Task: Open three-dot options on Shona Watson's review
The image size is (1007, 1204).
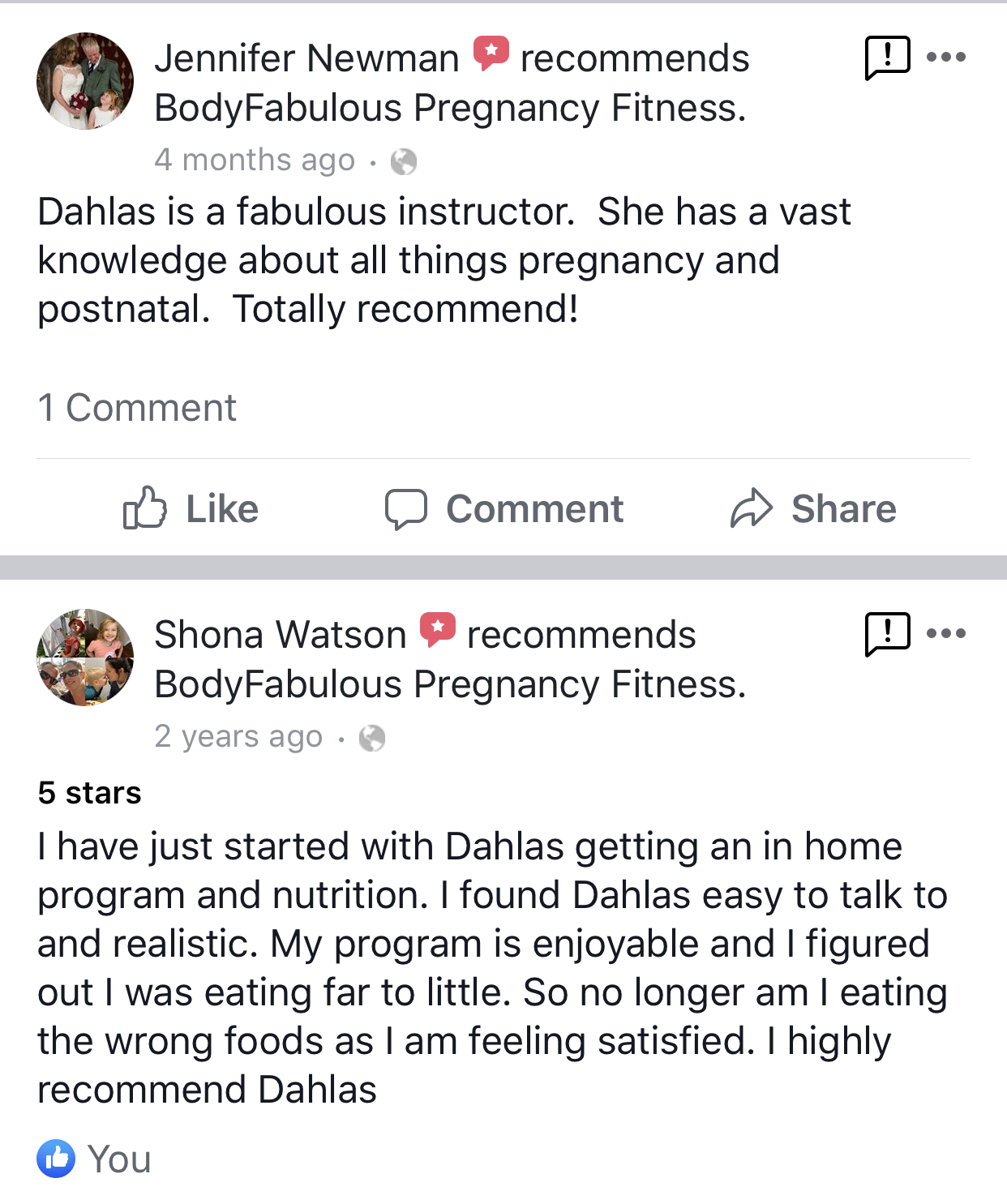Action: coord(945,633)
